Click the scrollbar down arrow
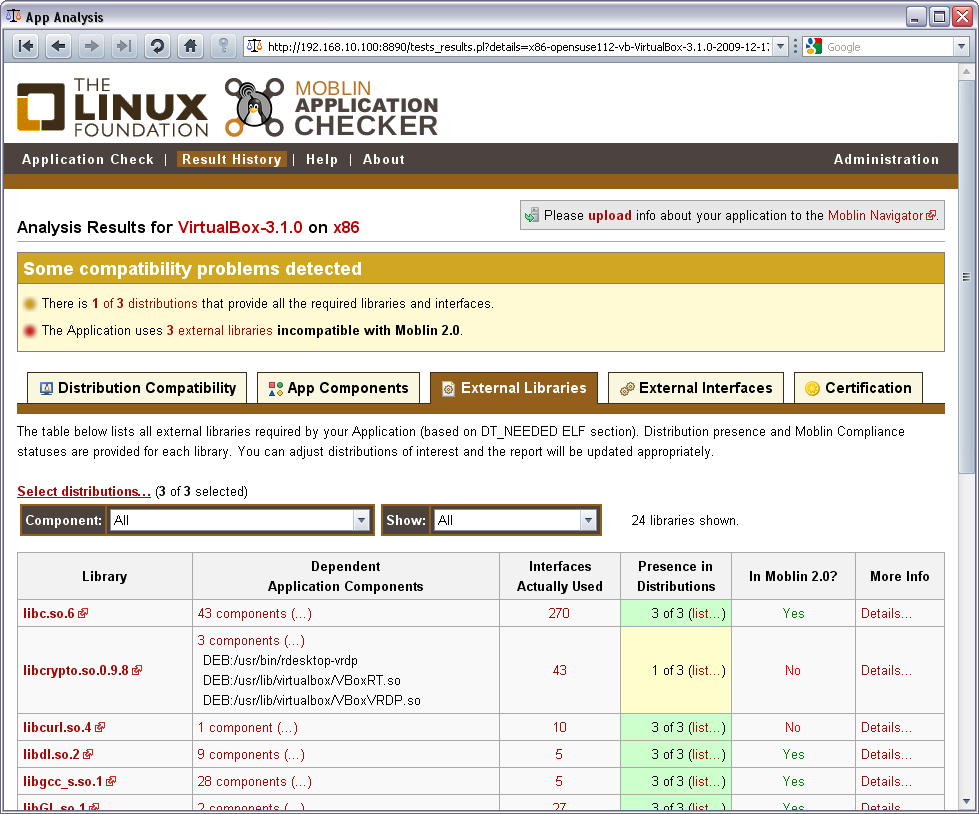Image resolution: width=979 pixels, height=814 pixels. pos(966,801)
